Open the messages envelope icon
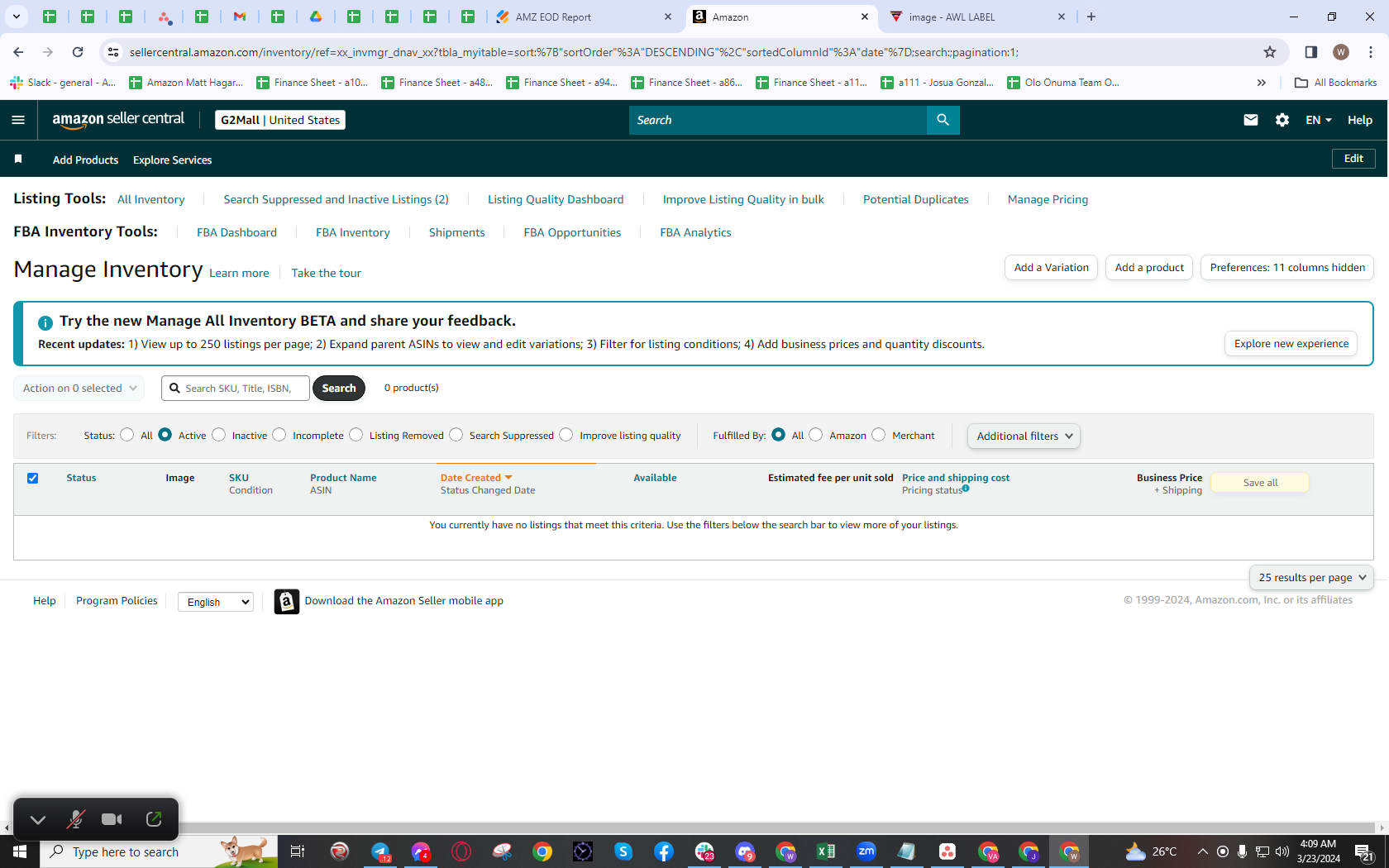The height and width of the screenshot is (868, 1389). 1250,120
